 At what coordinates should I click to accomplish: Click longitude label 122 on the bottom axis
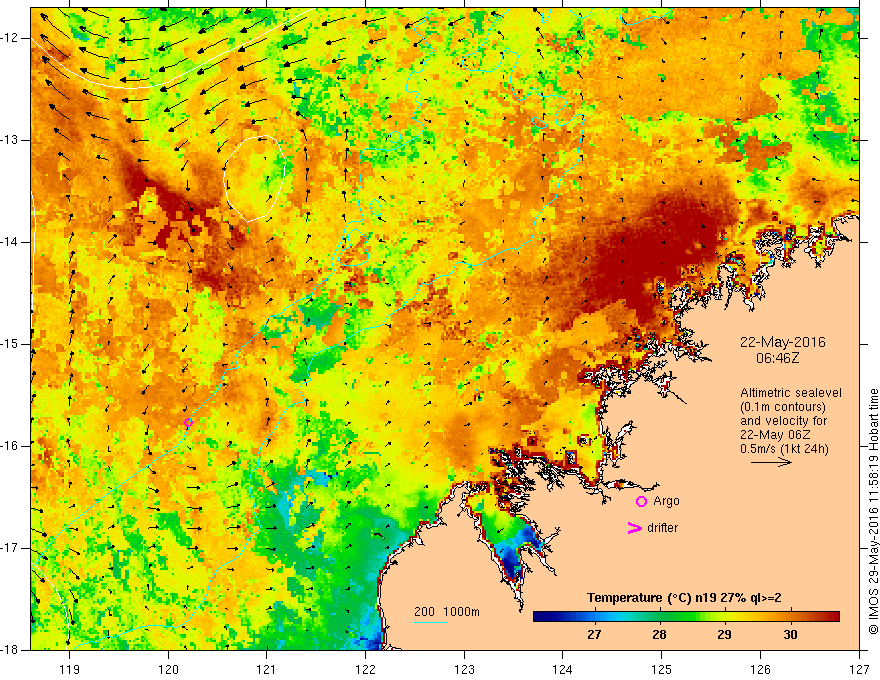pyautogui.click(x=365, y=669)
